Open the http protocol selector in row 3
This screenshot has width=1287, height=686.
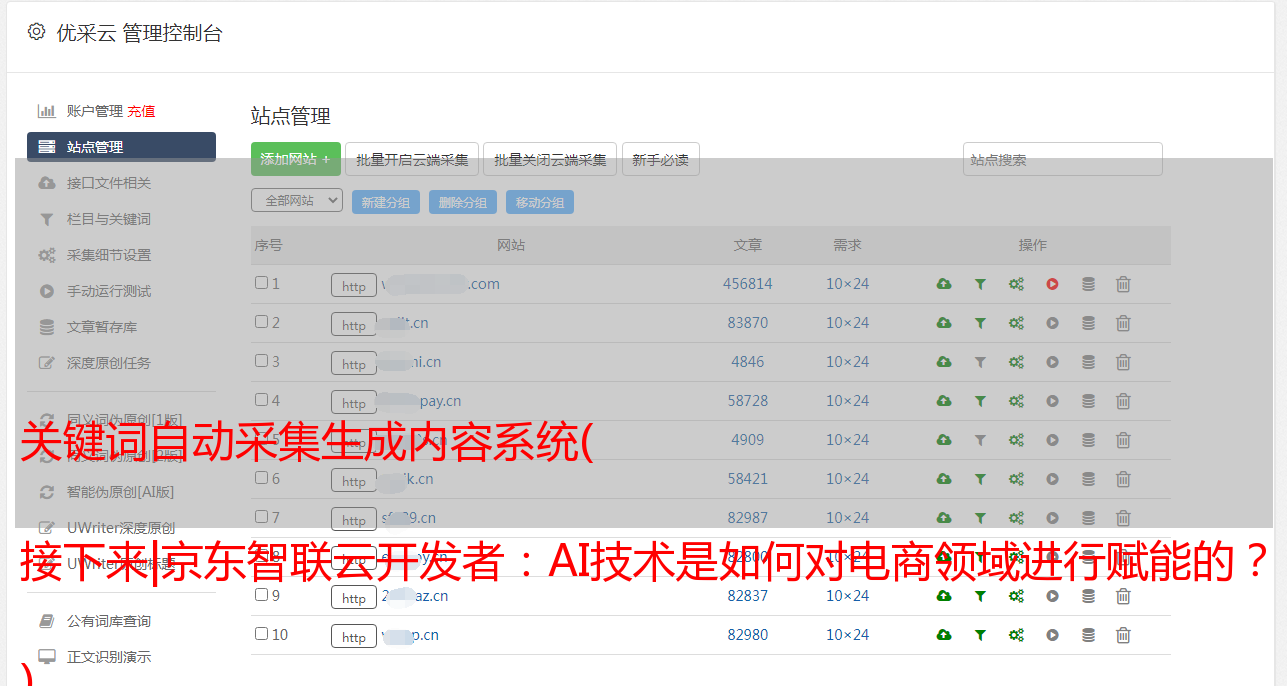354,364
